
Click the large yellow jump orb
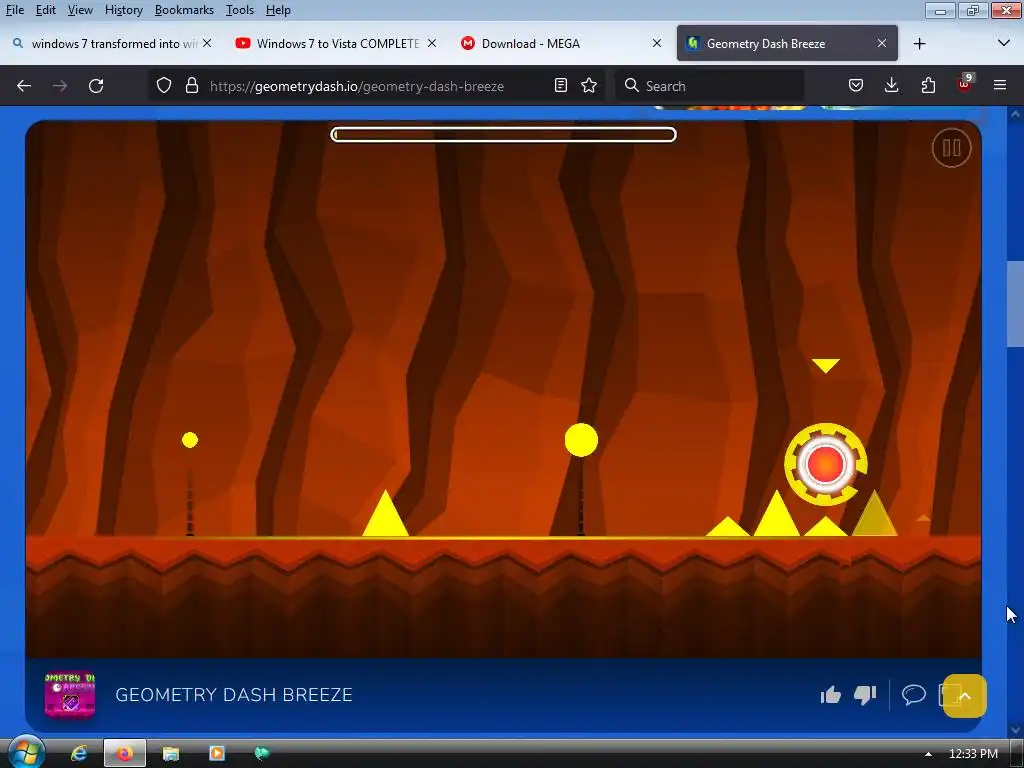(581, 440)
